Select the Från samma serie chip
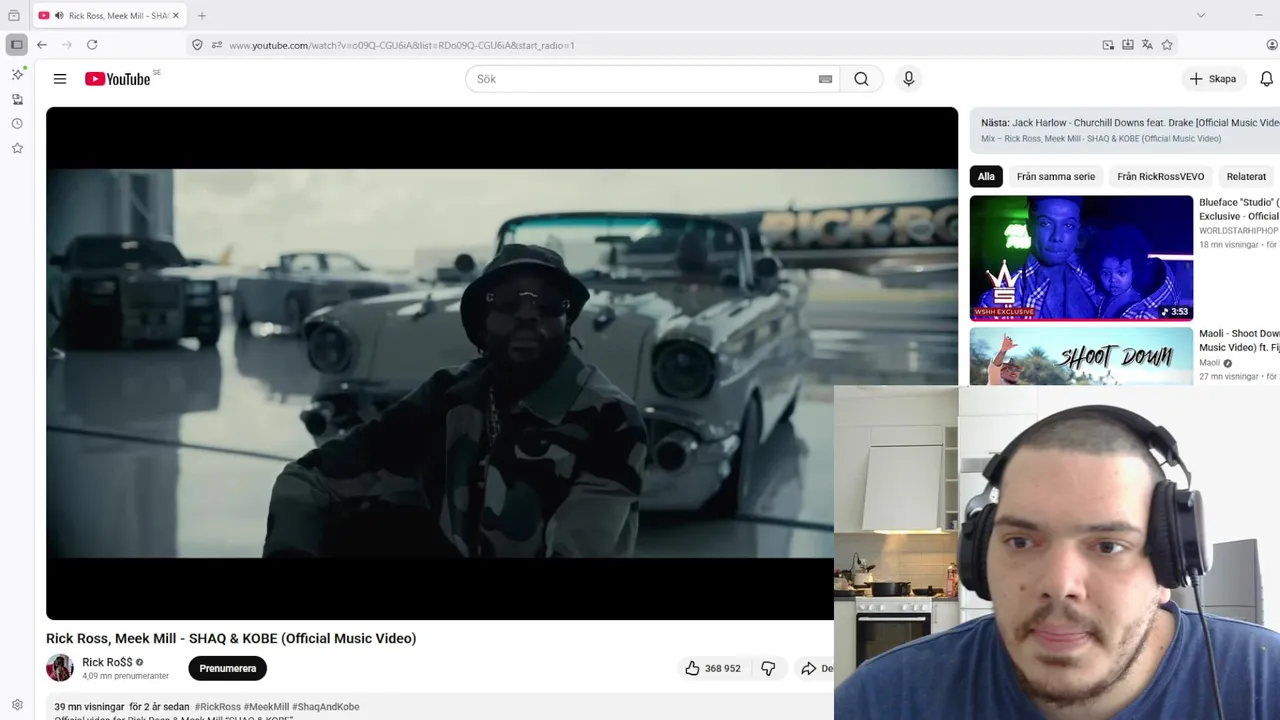The image size is (1280, 720). tap(1056, 176)
